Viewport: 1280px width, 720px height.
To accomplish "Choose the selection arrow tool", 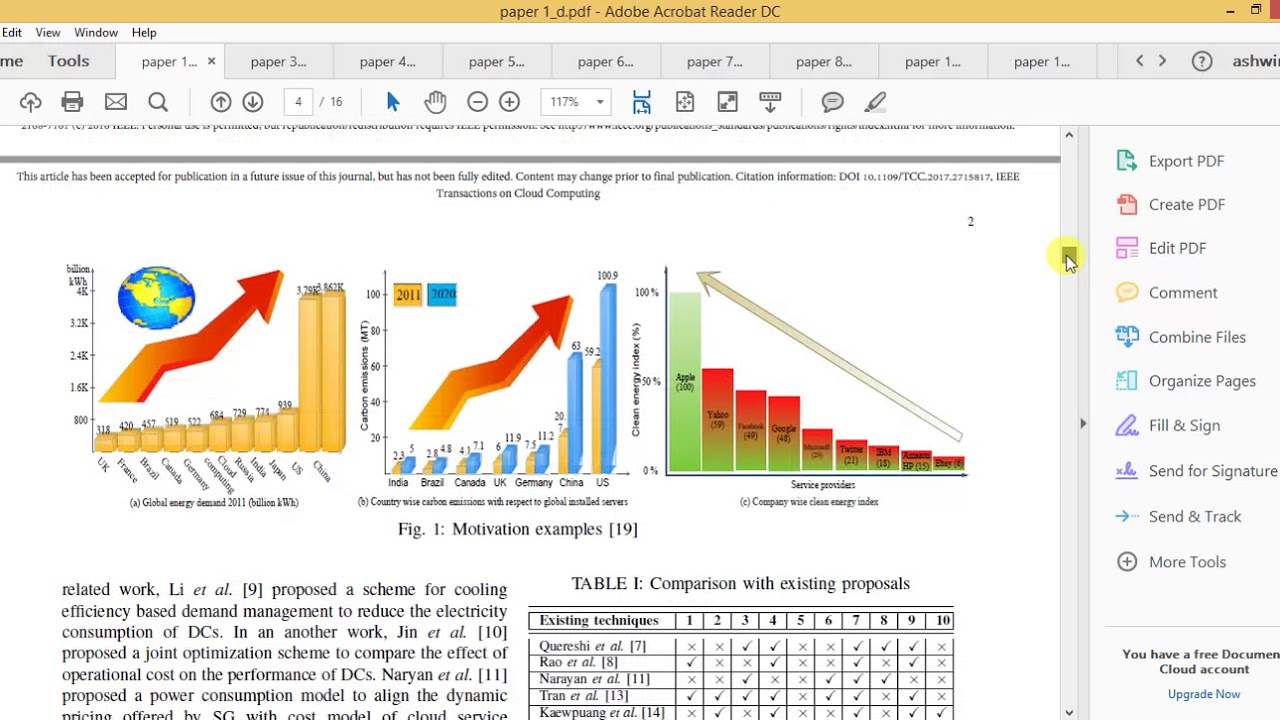I will point(393,102).
